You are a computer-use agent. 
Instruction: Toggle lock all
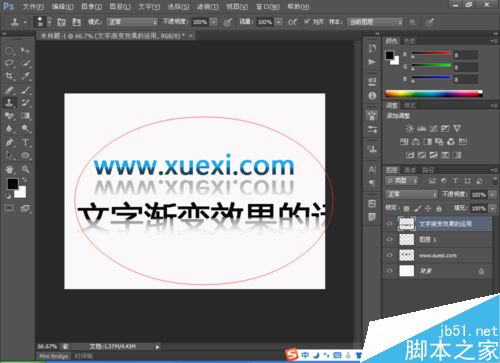439,209
